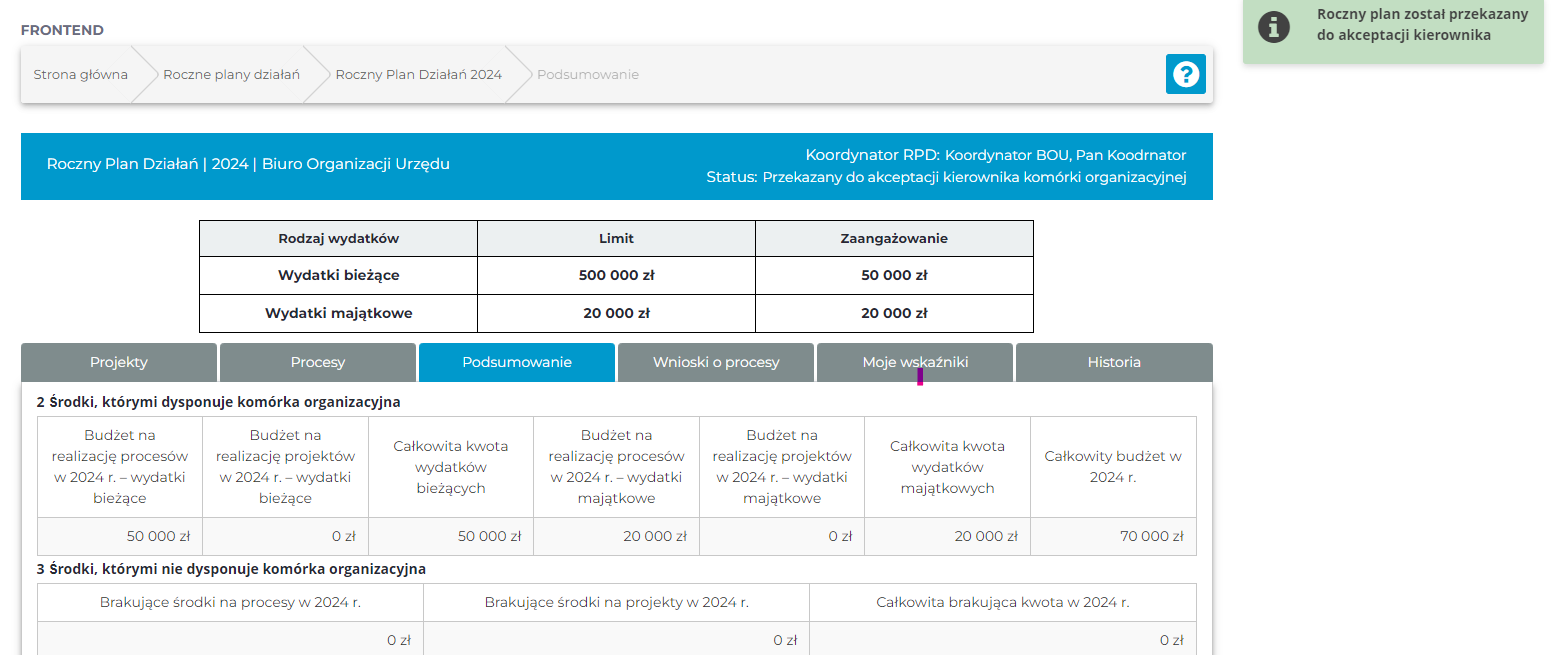This screenshot has height=655, width=1555.
Task: Open the Moje wskaźniki tab
Action: 914,362
